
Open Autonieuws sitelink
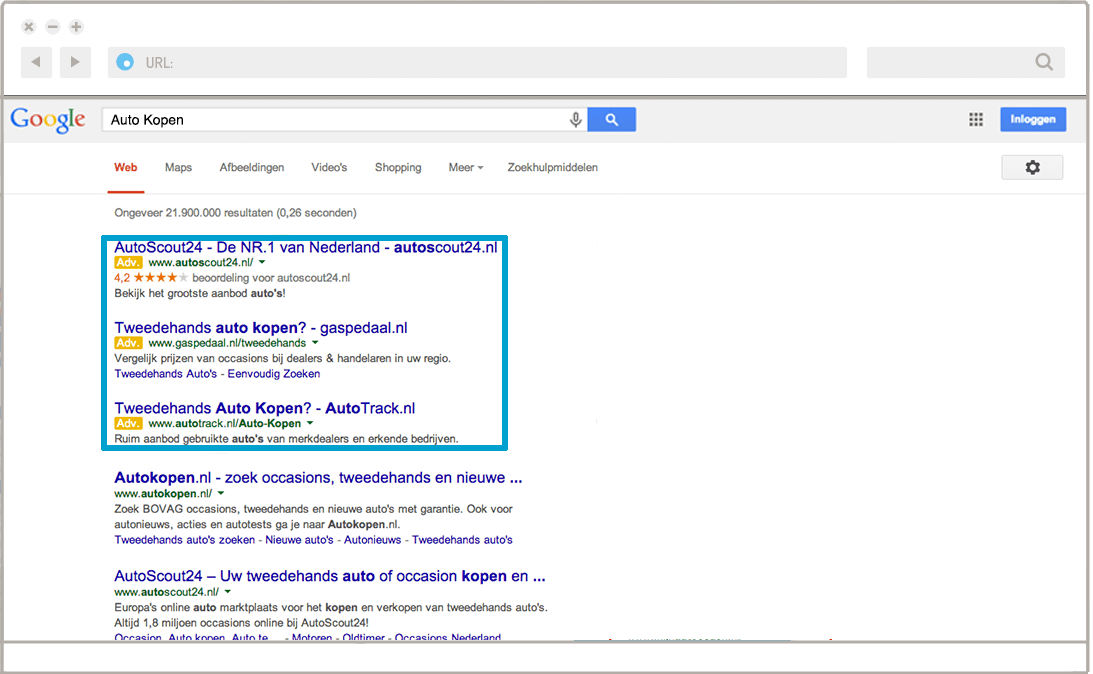[373, 539]
